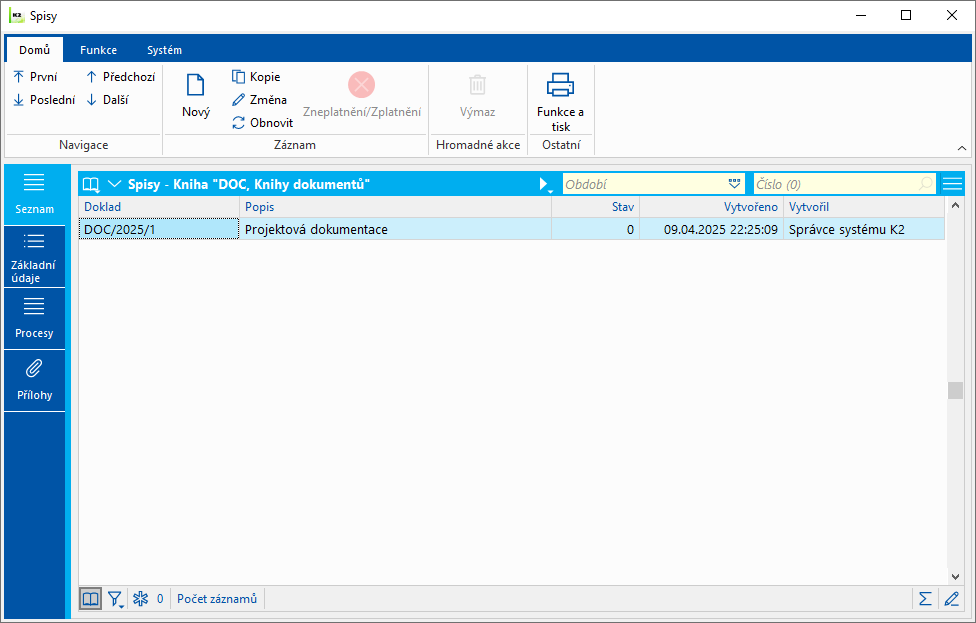Move to previous record with Předchozí
976x623 pixels.
pyautogui.click(x=120, y=77)
